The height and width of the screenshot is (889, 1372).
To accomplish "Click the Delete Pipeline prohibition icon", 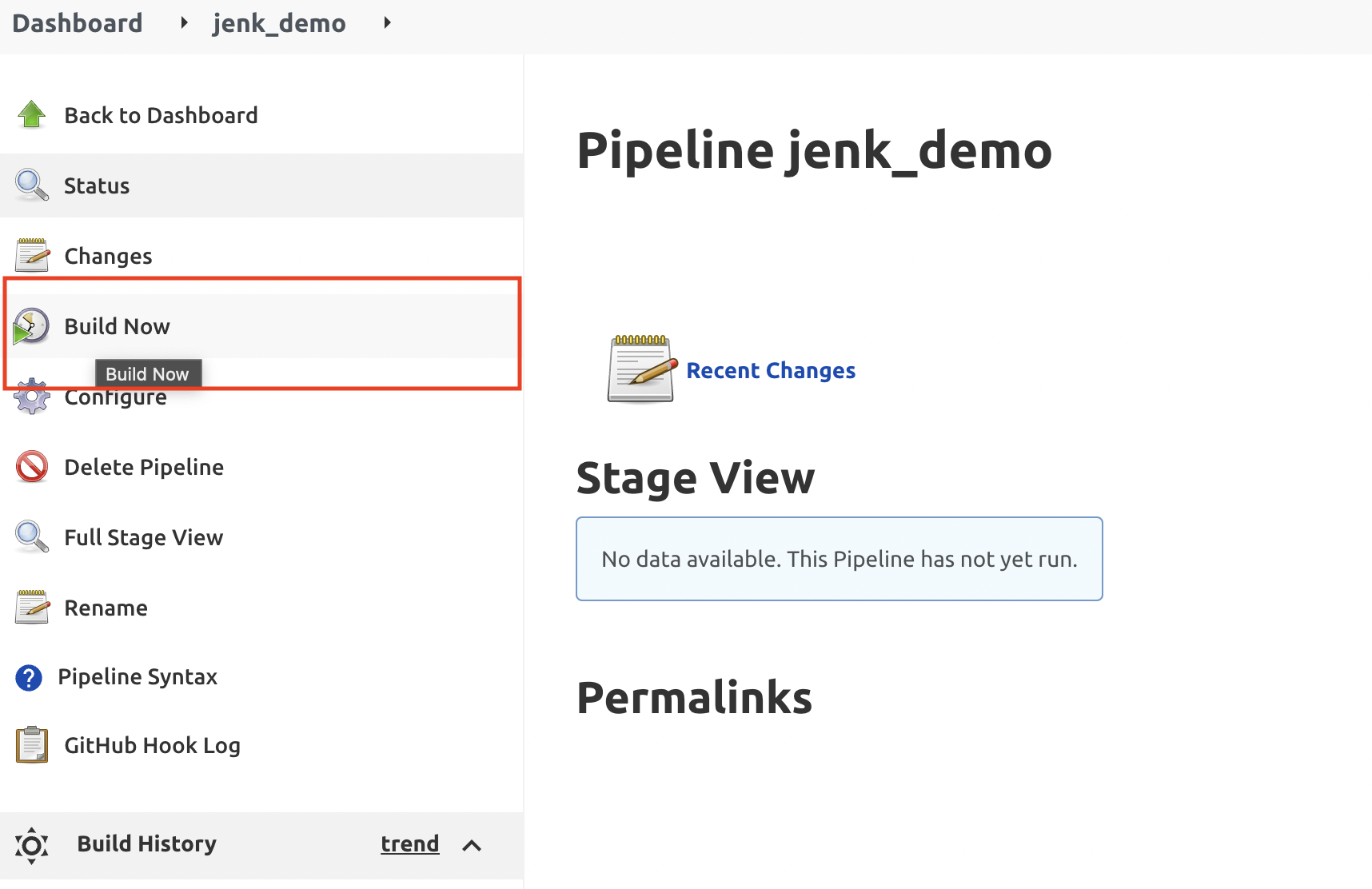I will click(x=31, y=466).
